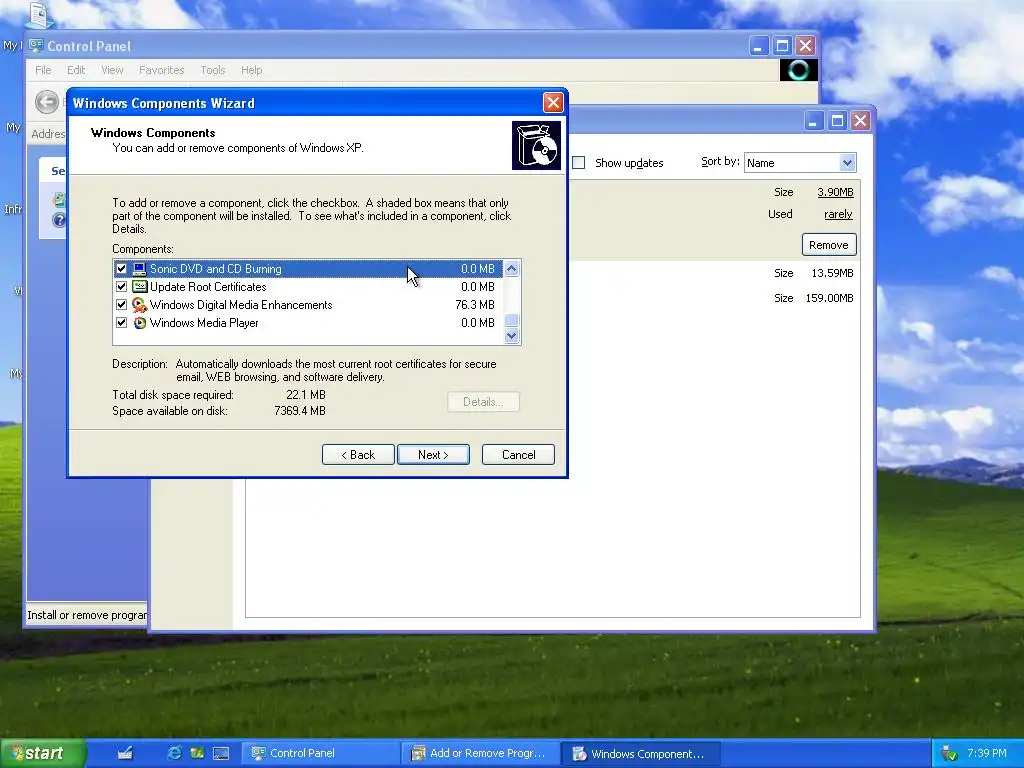Uncheck Update Root Certificates checkbox

click(121, 287)
